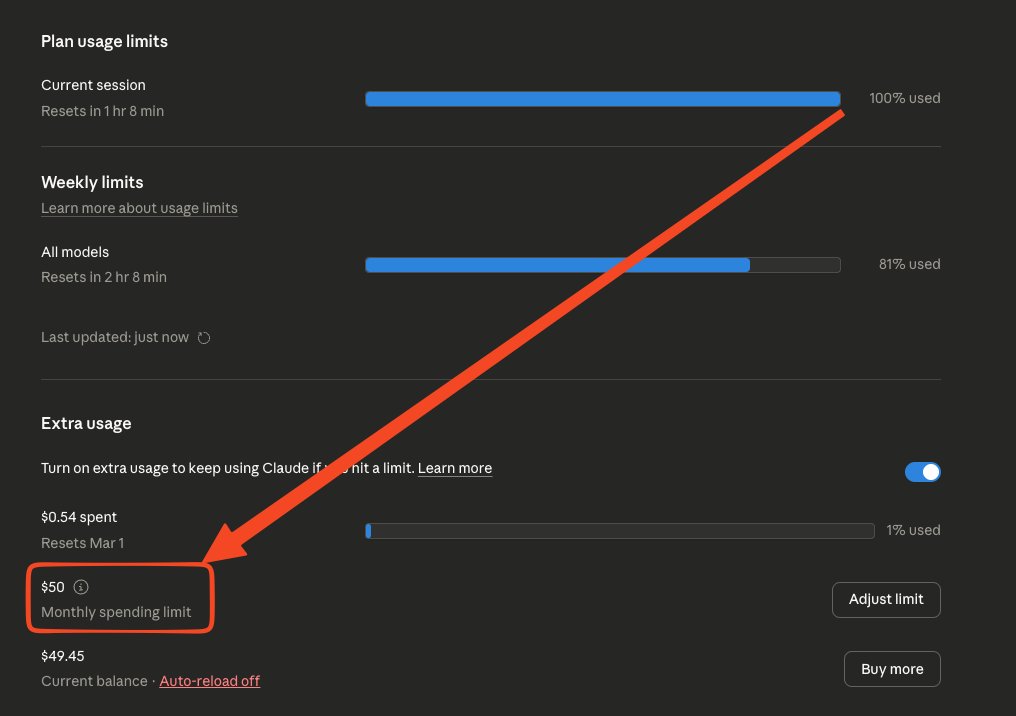1016x716 pixels.
Task: Click the info icon next to $50
Action: point(81,587)
